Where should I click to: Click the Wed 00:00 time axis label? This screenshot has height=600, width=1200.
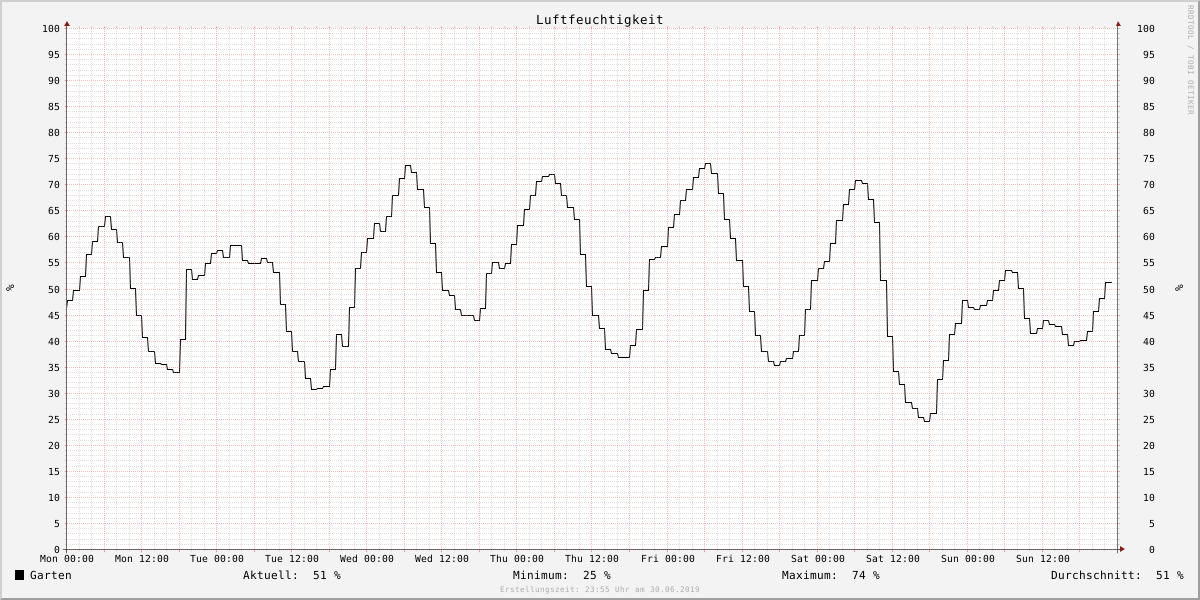pos(367,559)
